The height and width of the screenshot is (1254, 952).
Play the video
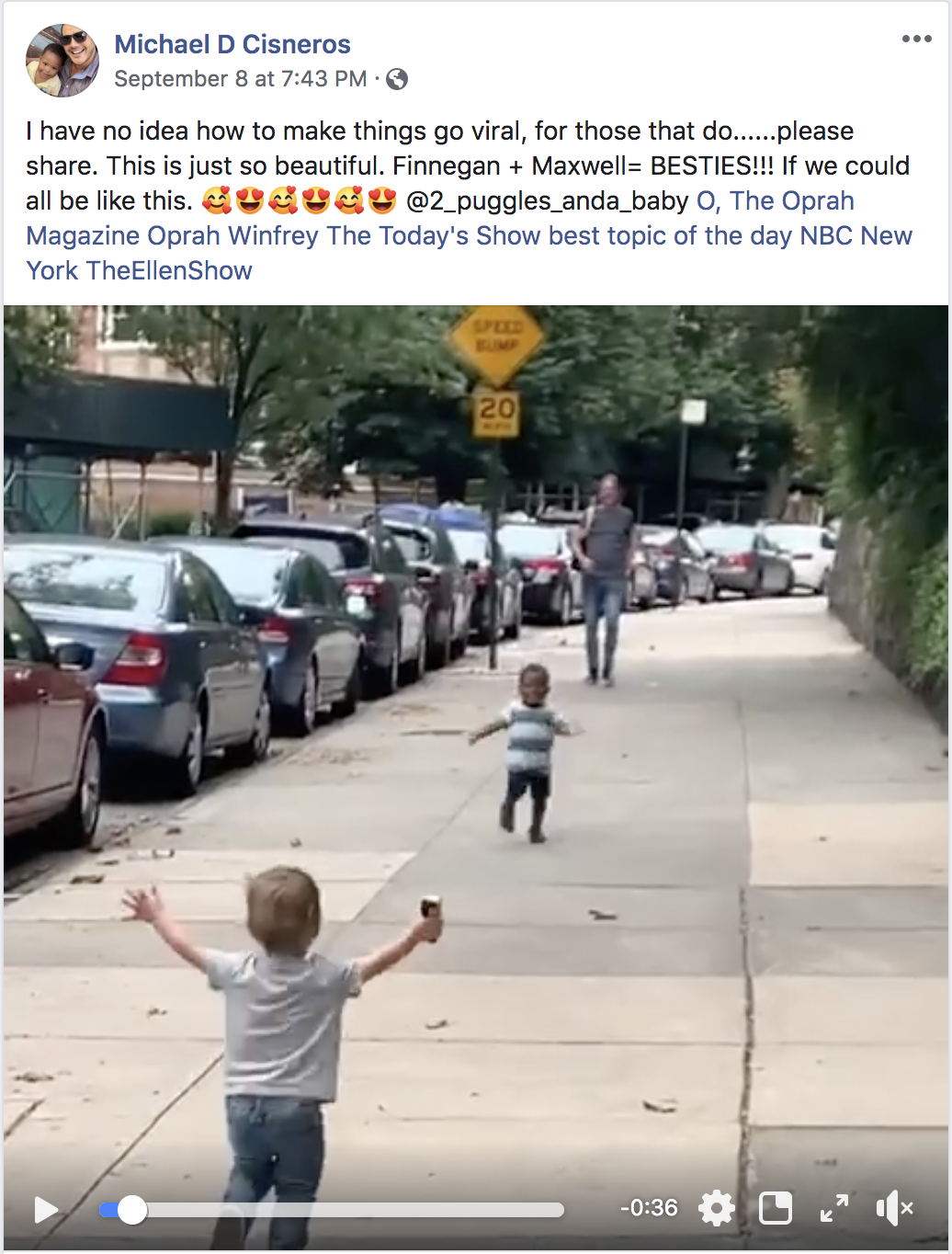(46, 1209)
